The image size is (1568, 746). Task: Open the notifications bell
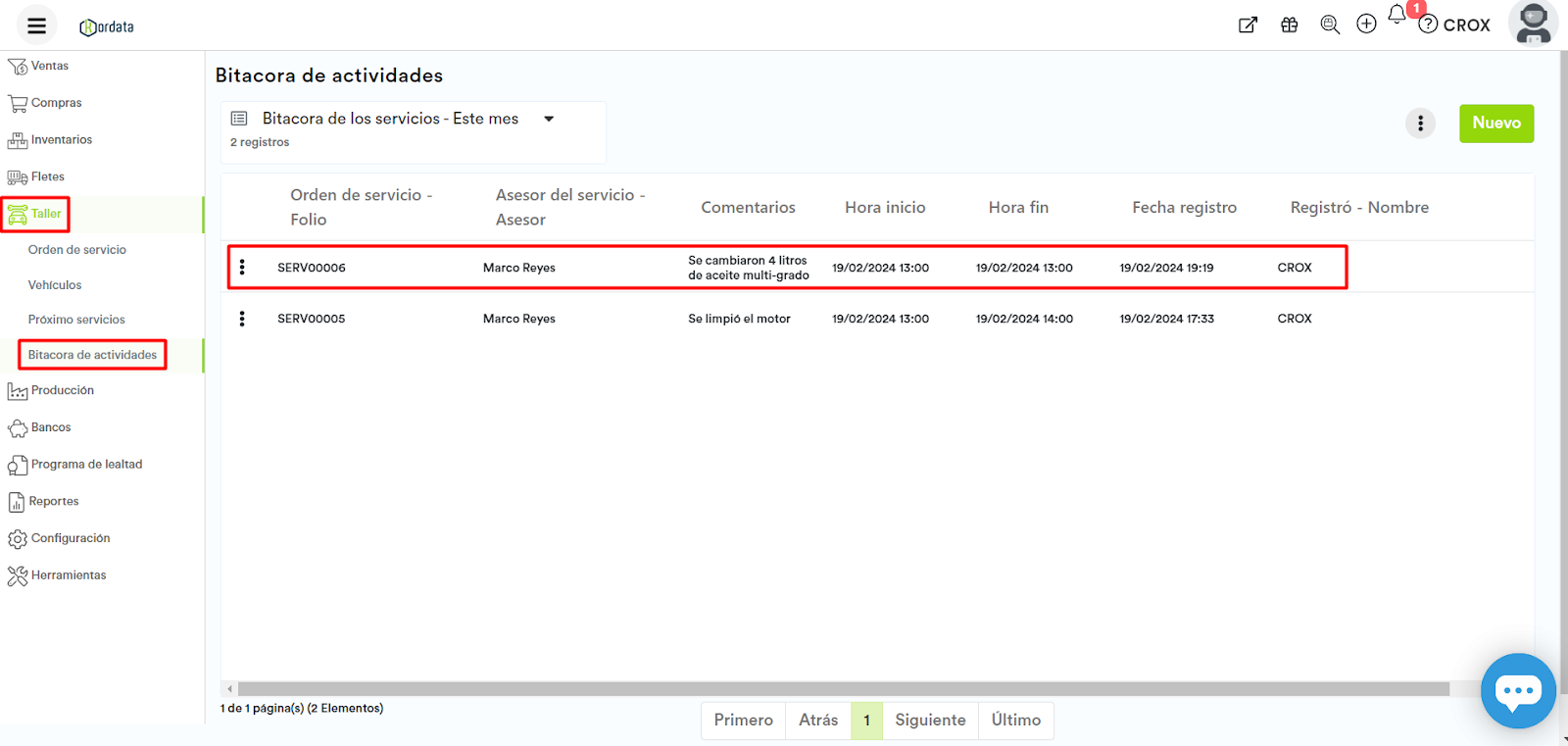1397,16
